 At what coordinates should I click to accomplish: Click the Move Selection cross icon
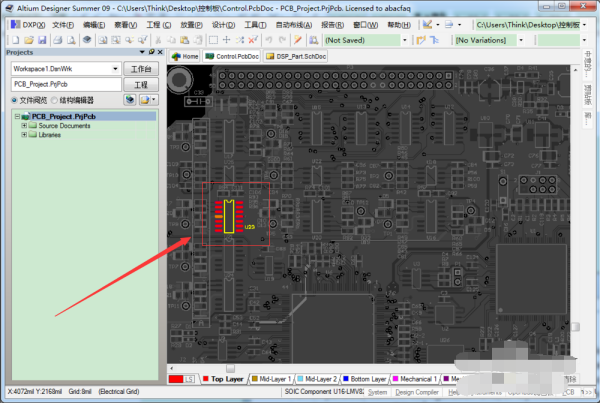pos(227,40)
